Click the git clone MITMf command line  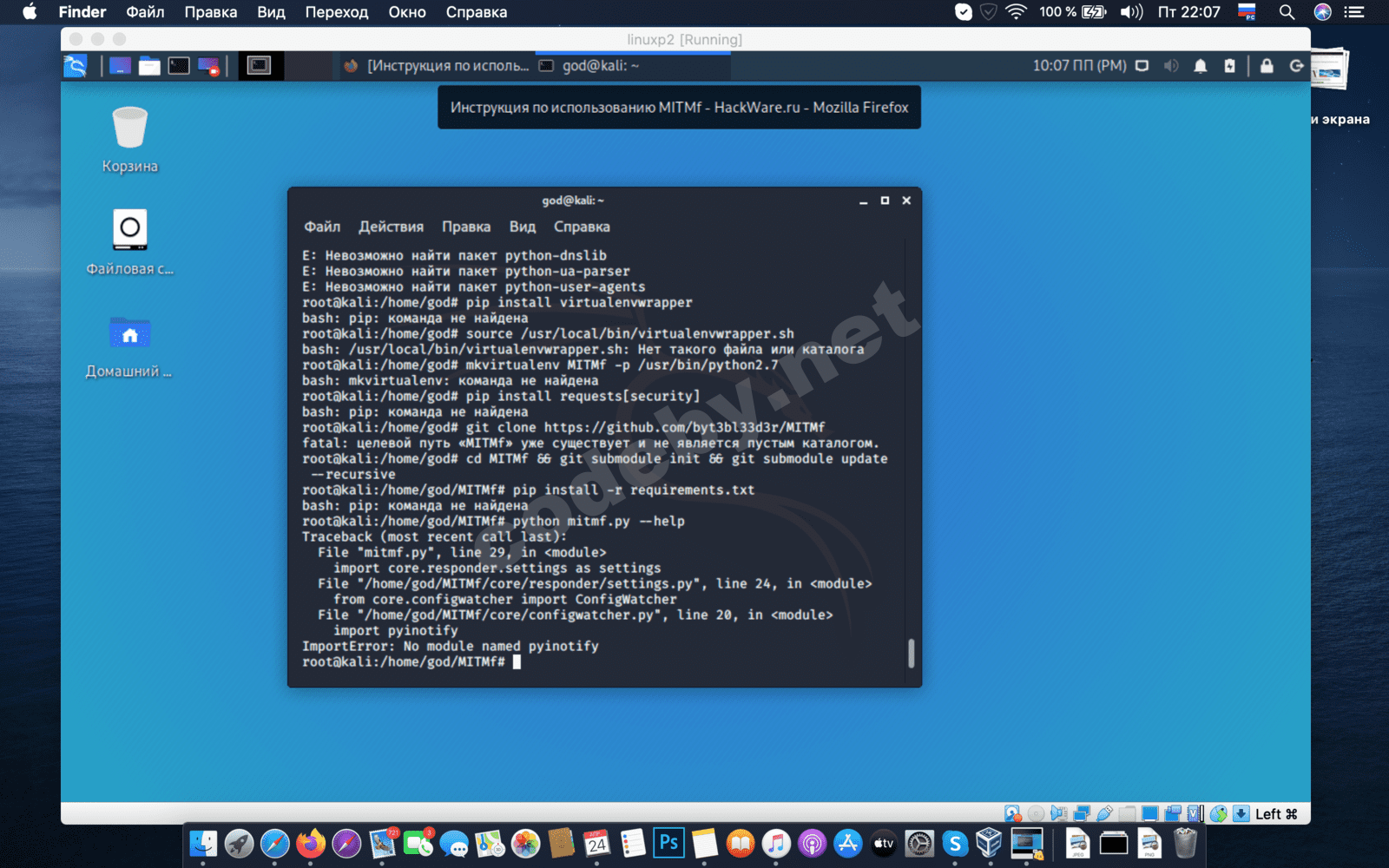pyautogui.click(x=563, y=427)
